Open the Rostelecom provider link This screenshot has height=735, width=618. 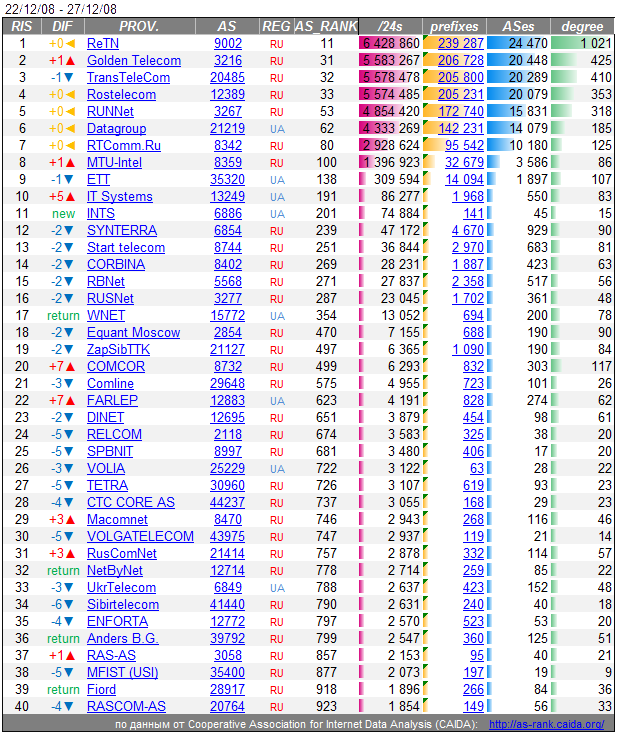coord(121,95)
